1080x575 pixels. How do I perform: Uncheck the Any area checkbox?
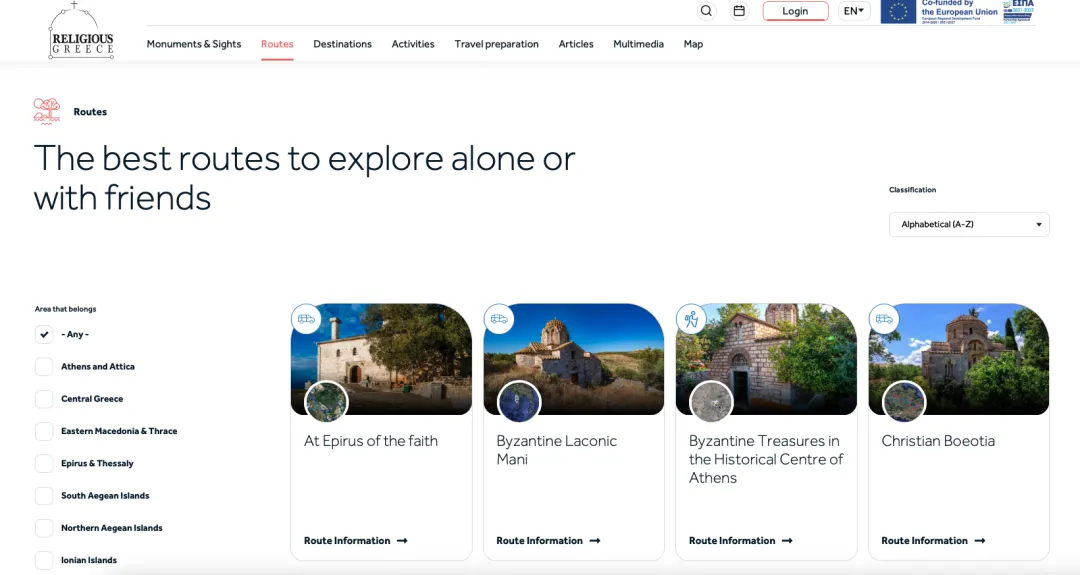tap(44, 334)
